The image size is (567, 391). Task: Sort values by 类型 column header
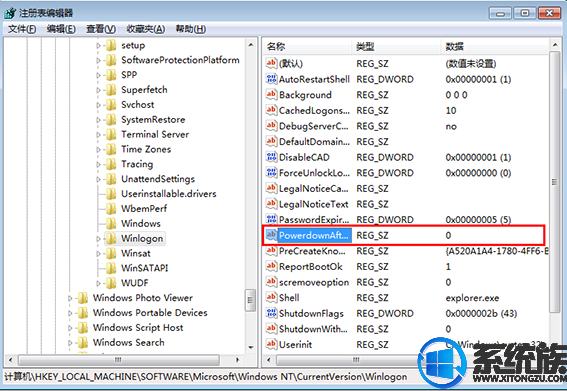tap(396, 46)
